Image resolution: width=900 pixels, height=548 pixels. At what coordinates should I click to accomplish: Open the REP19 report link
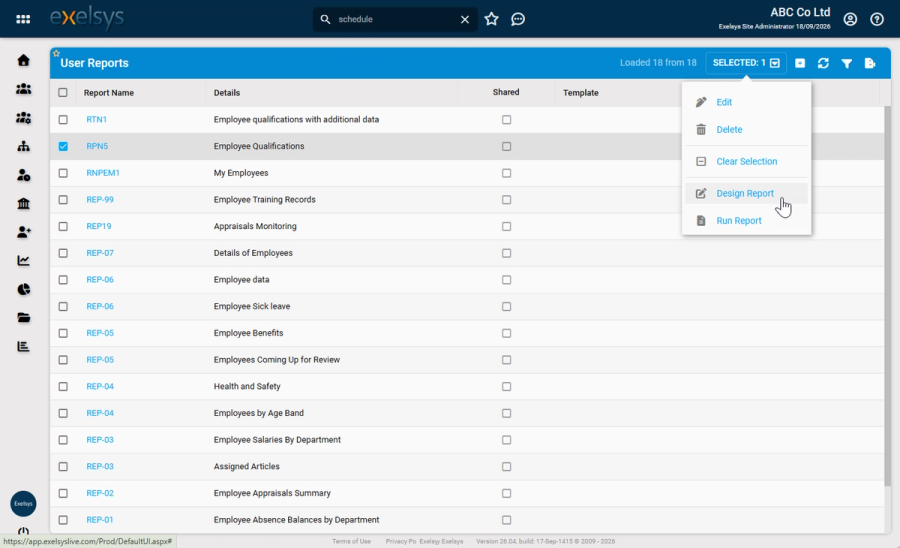point(99,226)
